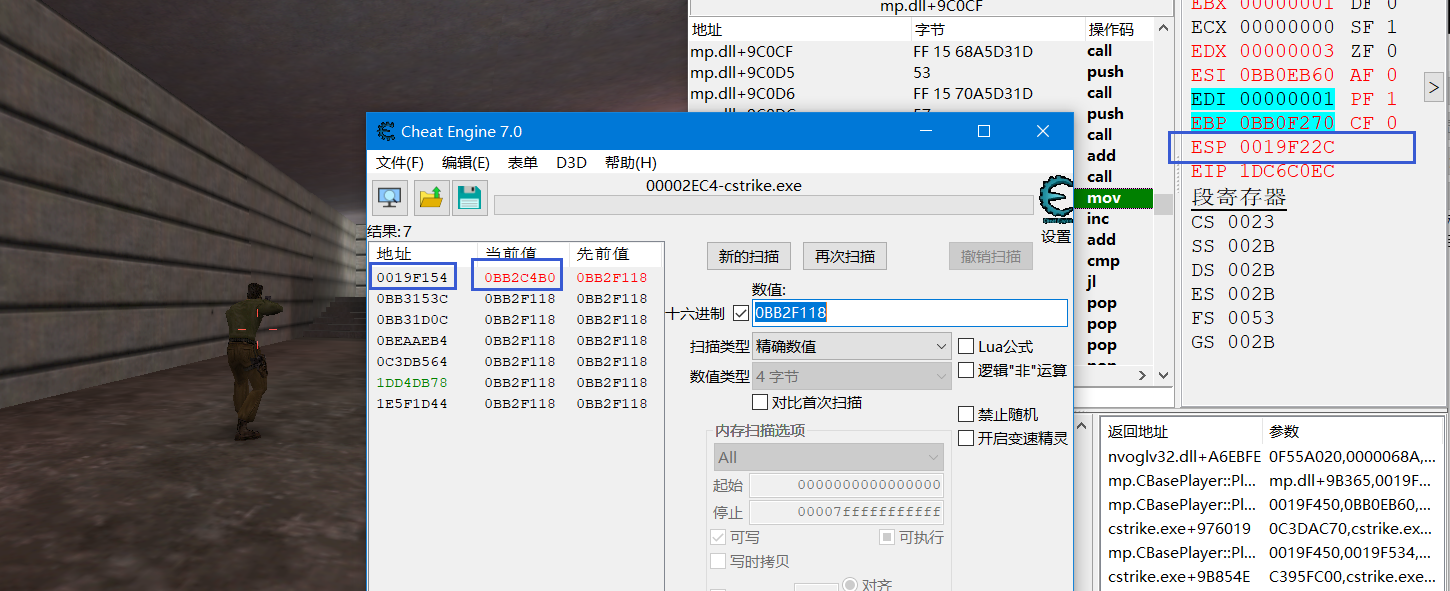Select result address 0BB31D0C
This screenshot has height=591, width=1450.
[x=412, y=319]
